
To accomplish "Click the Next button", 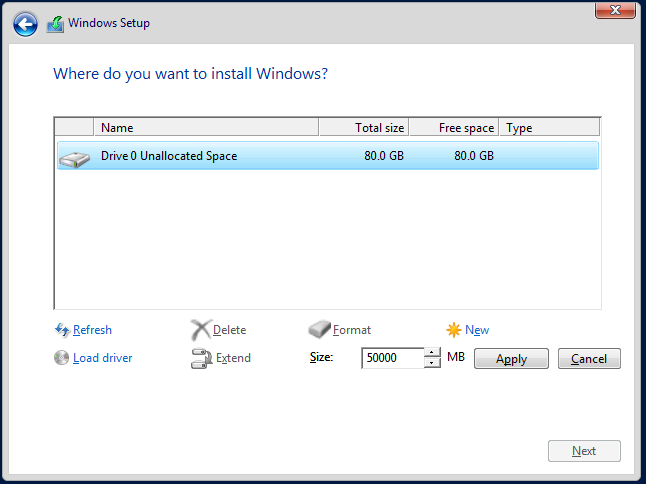I will [x=584, y=451].
